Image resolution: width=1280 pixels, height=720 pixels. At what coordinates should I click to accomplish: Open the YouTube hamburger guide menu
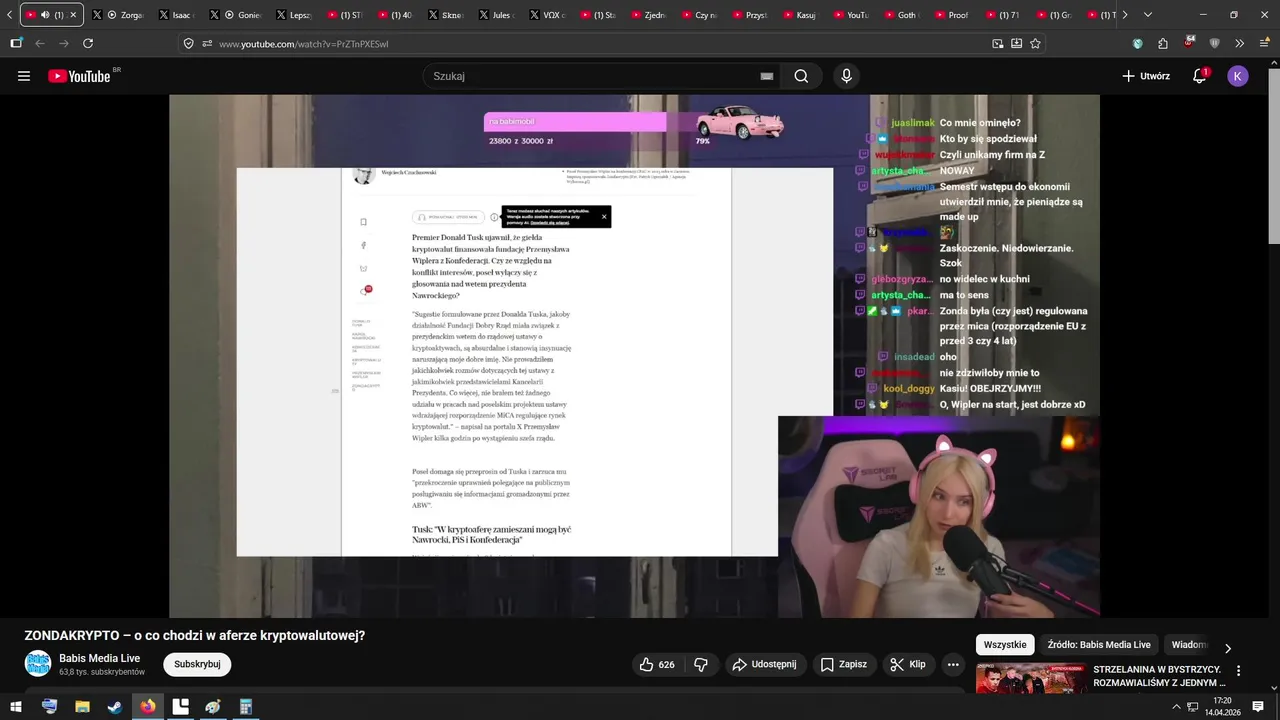pos(24,76)
